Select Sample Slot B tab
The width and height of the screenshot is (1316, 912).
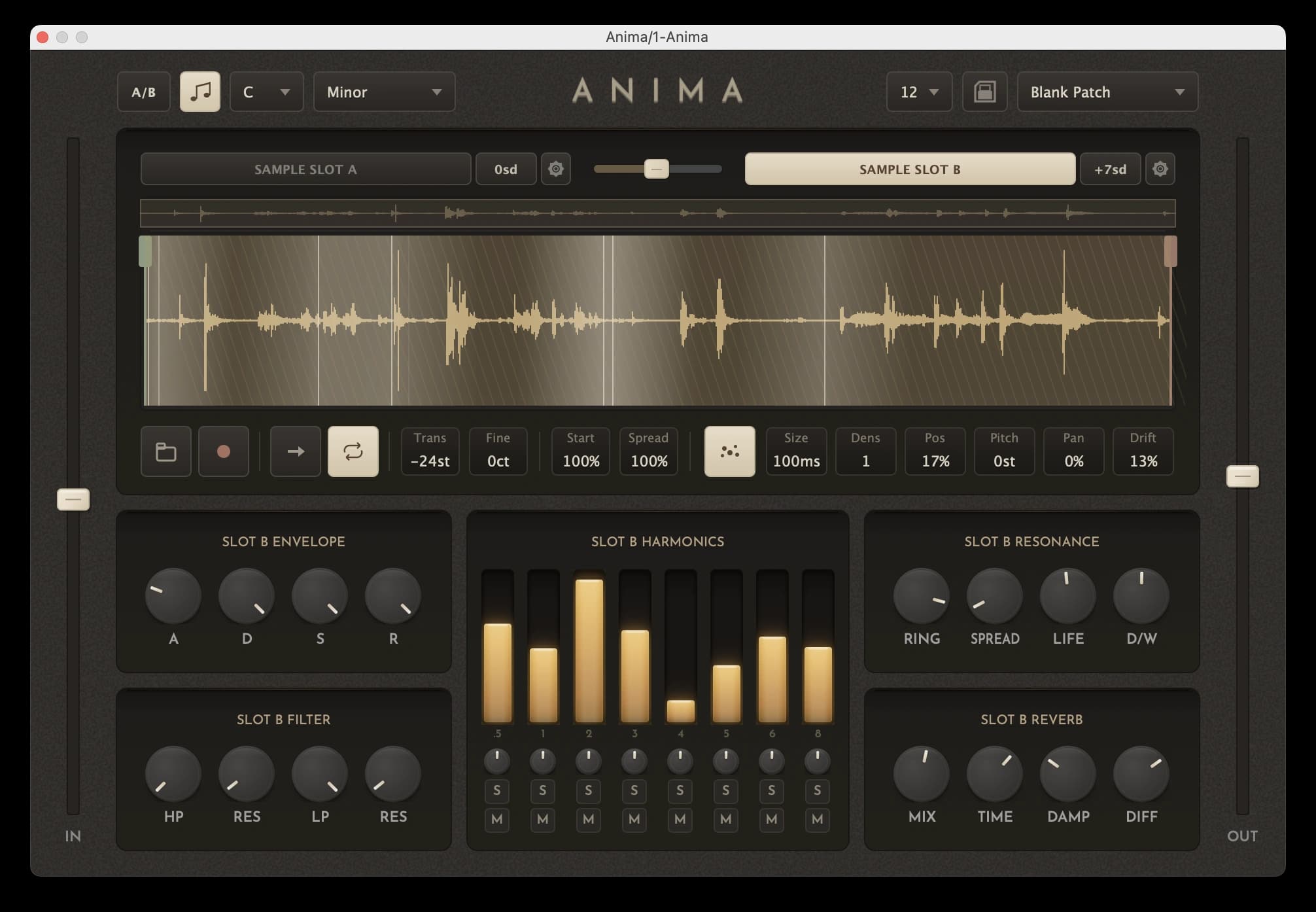910,169
